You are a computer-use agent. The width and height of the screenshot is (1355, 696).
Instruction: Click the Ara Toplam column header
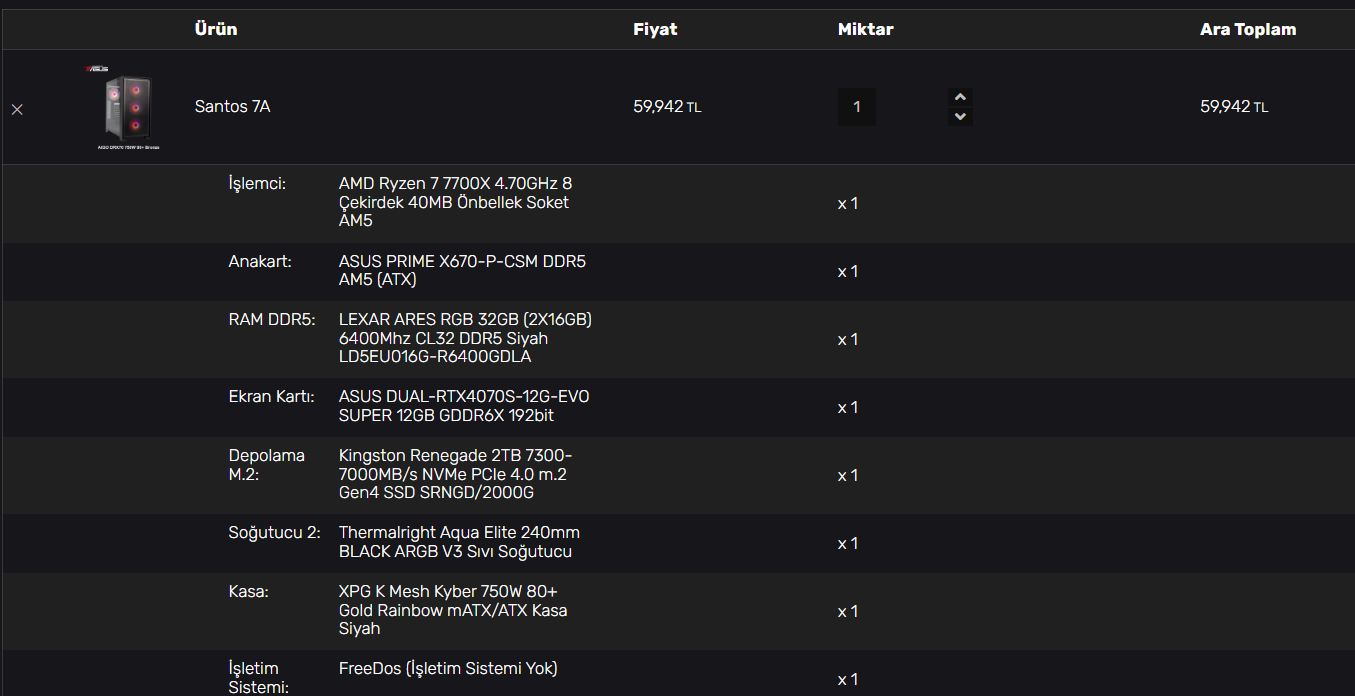[1247, 29]
